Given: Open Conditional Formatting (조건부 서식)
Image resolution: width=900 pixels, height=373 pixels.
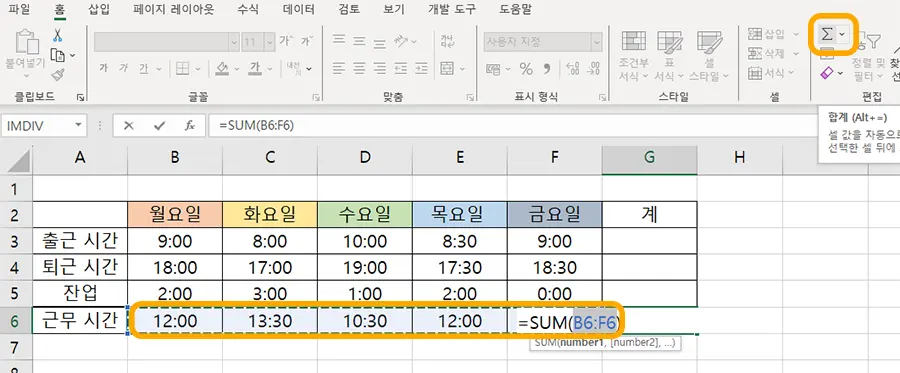Looking at the screenshot, I should coord(634,55).
